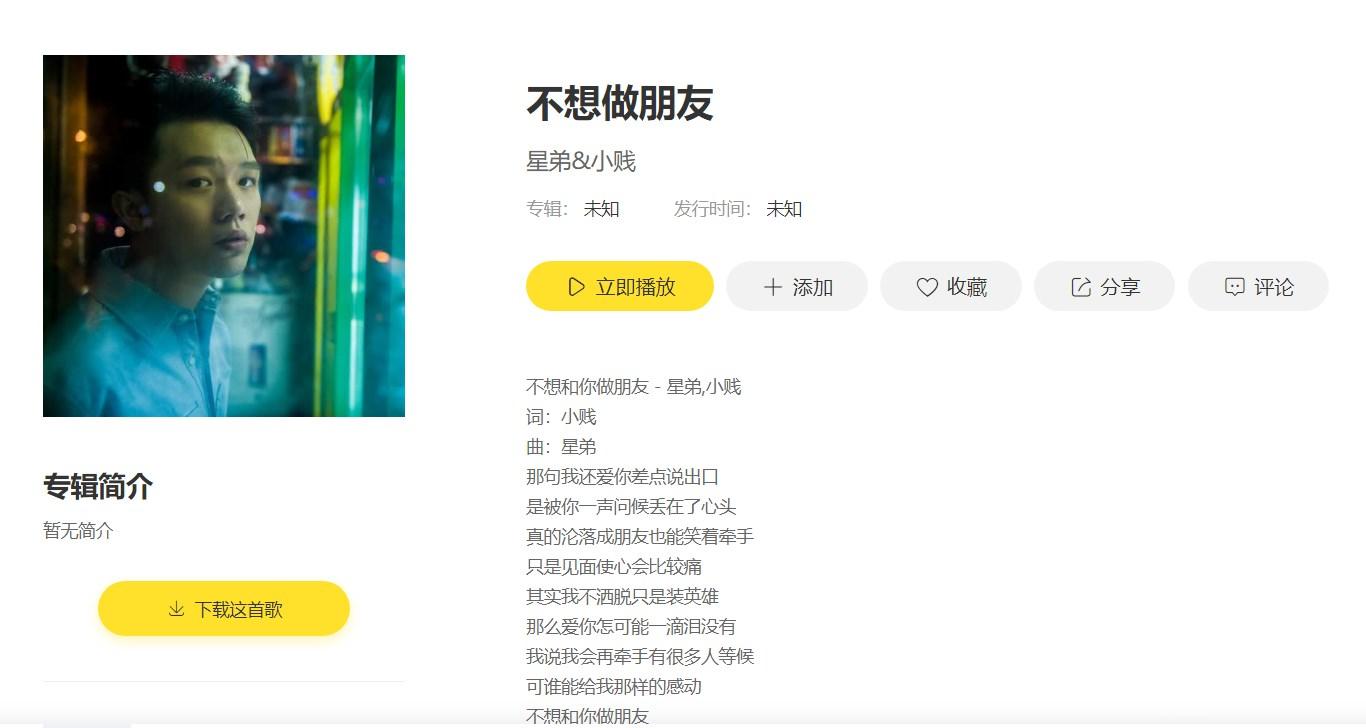1366x728 pixels.
Task: Download the track with 下载这首歌
Action: 224,608
